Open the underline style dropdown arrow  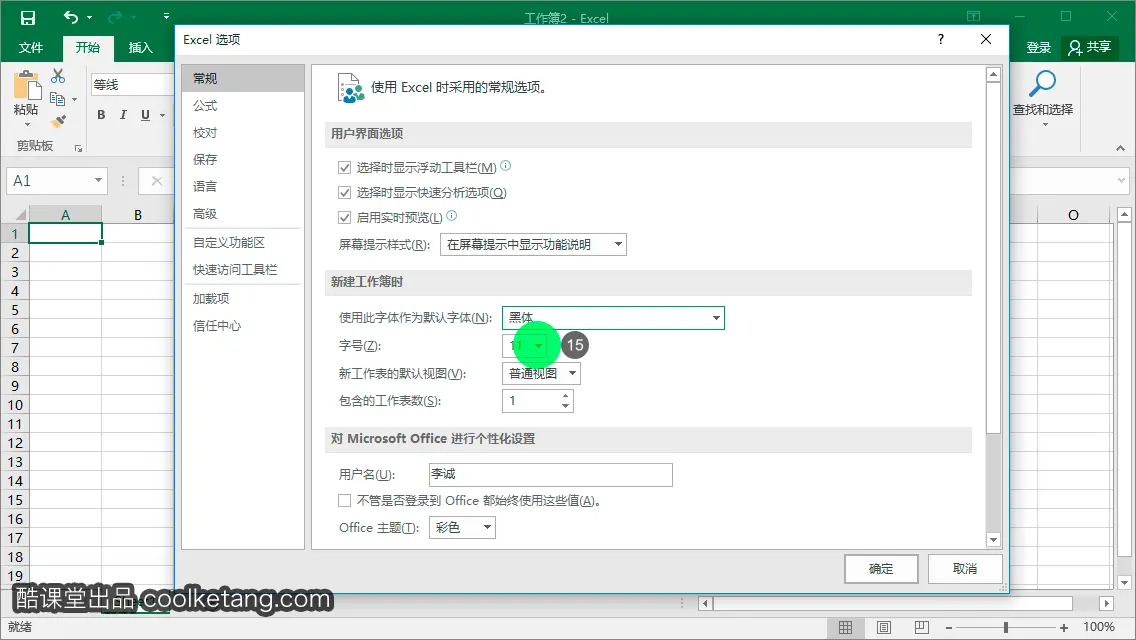tap(162, 115)
